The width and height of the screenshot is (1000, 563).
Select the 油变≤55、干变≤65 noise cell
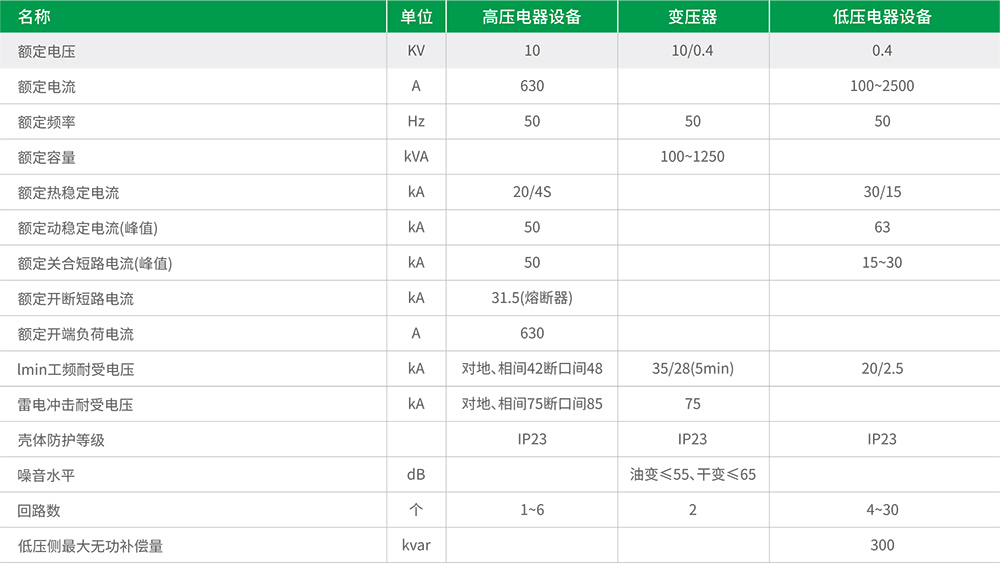click(x=692, y=475)
